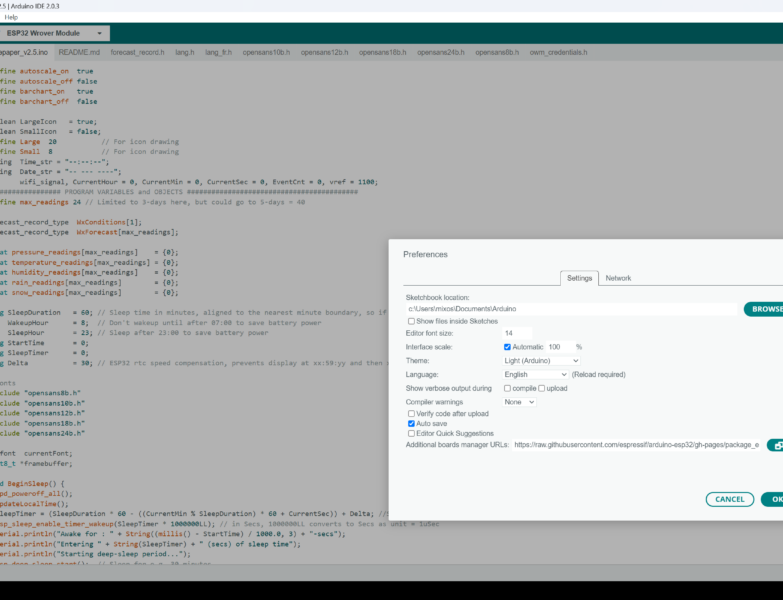
Task: Click the Editor font size field
Action: [x=517, y=333]
